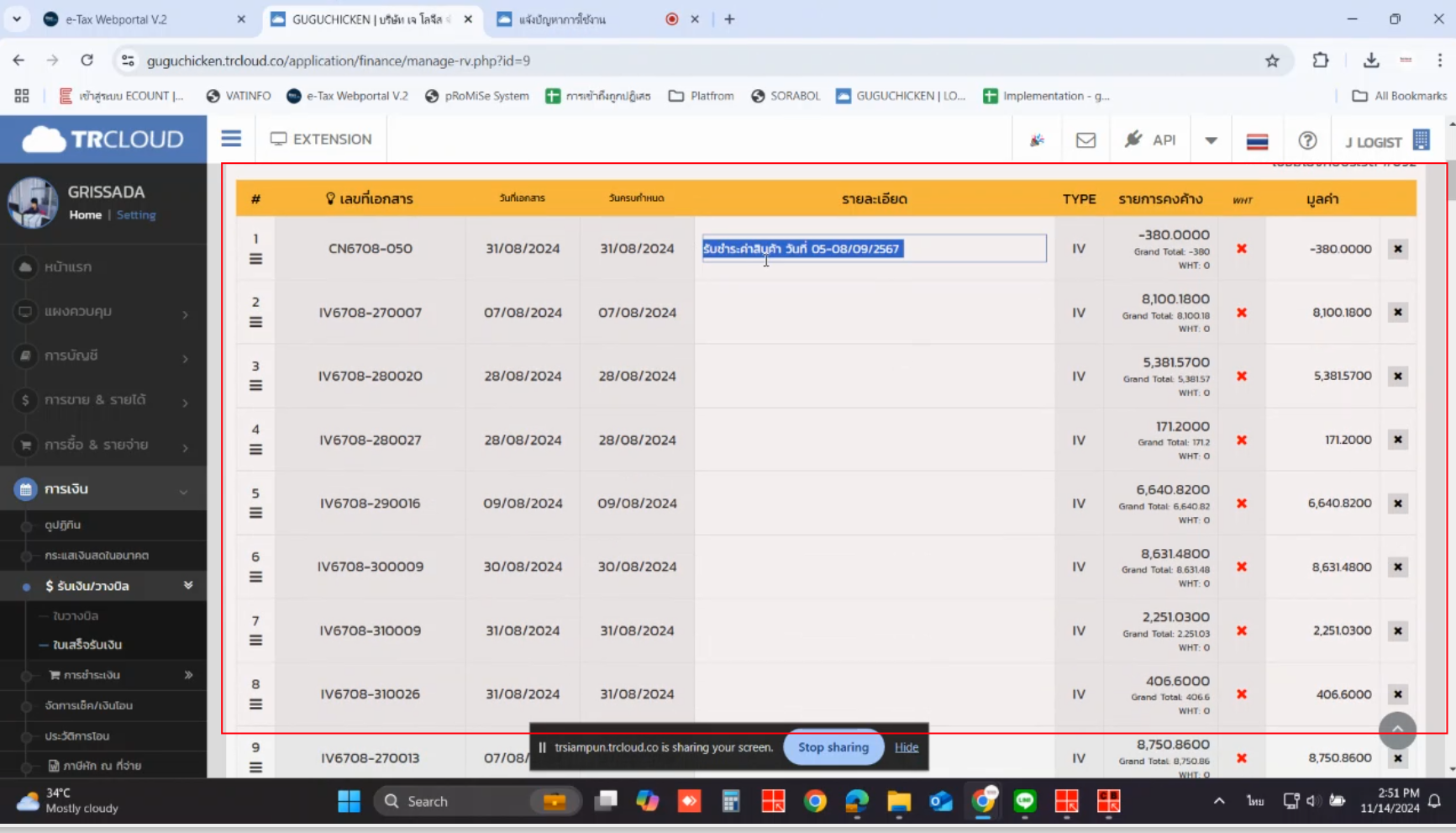The image size is (1456, 833).
Task: Open the Setting link under GRISSADA
Action: pyautogui.click(x=136, y=215)
